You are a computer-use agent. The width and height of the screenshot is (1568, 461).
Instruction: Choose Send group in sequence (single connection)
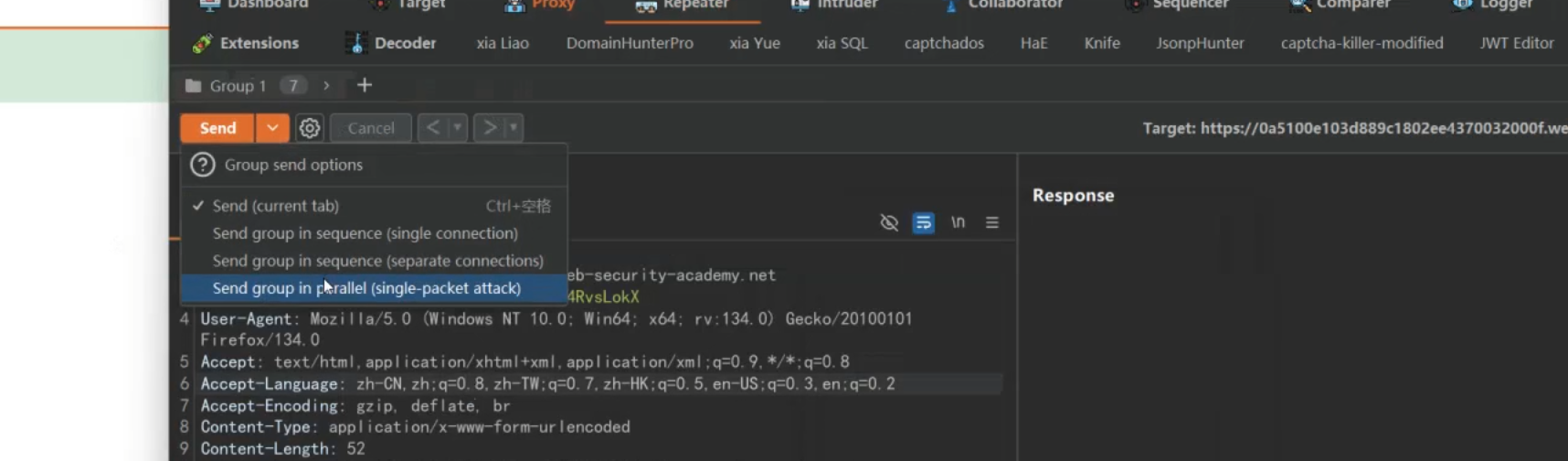[365, 233]
